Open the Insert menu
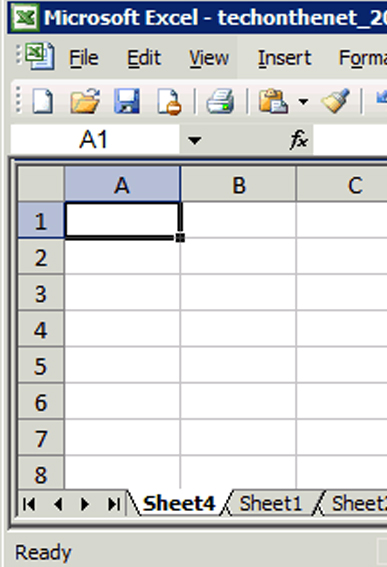Screen dimensions: 387x567 pos(284,58)
